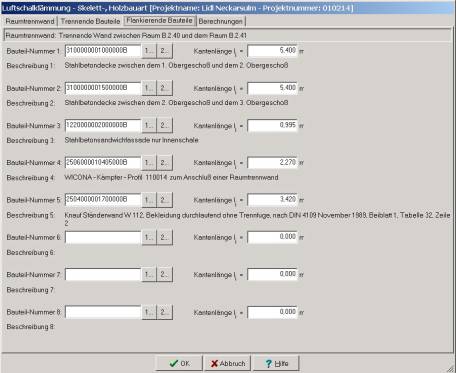Click the '2..' button for Bauteil-Nummer 4
This screenshot has width=456, height=373.
coord(165,163)
